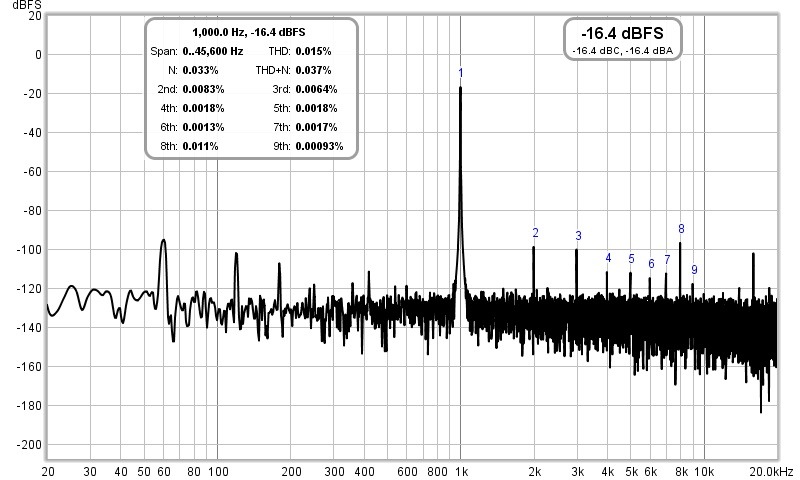Click the '-16.4 dBC, -16.4 dBA' weighted readout

[622, 50]
